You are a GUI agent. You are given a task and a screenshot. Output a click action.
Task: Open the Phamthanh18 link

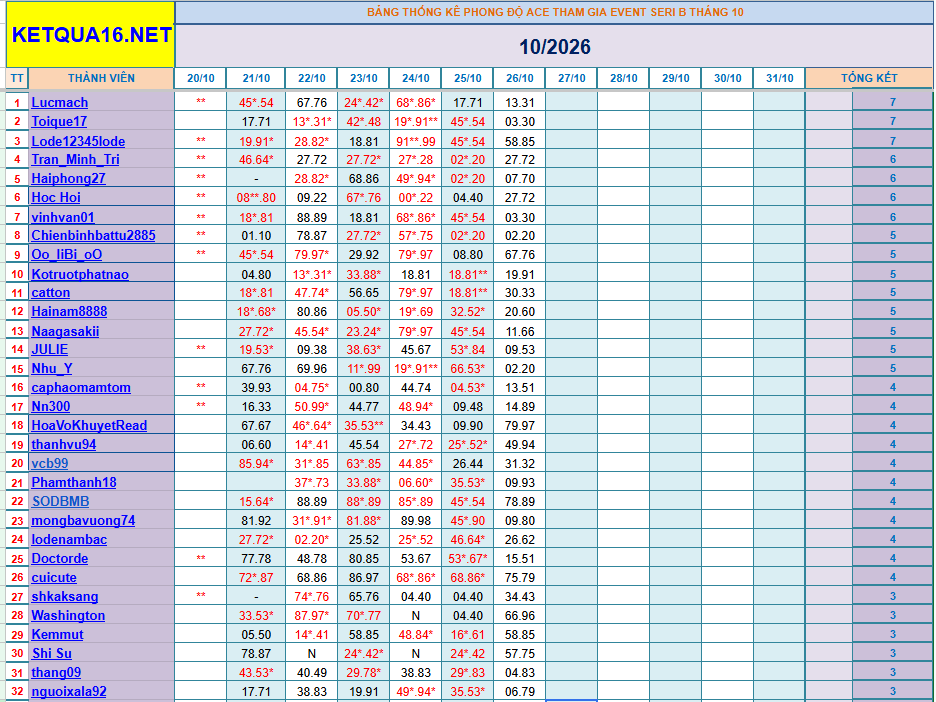(x=74, y=482)
